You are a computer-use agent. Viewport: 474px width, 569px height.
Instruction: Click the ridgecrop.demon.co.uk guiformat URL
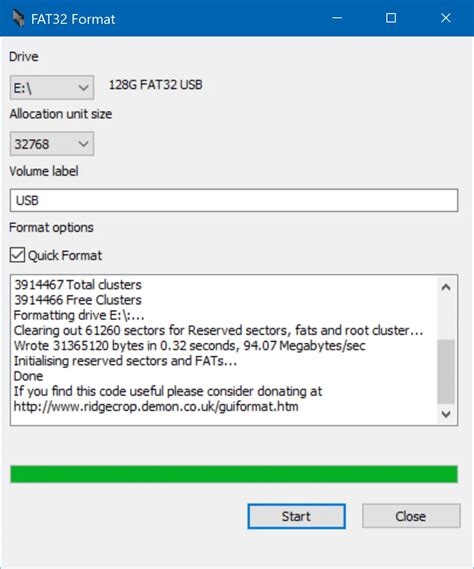[156, 406]
